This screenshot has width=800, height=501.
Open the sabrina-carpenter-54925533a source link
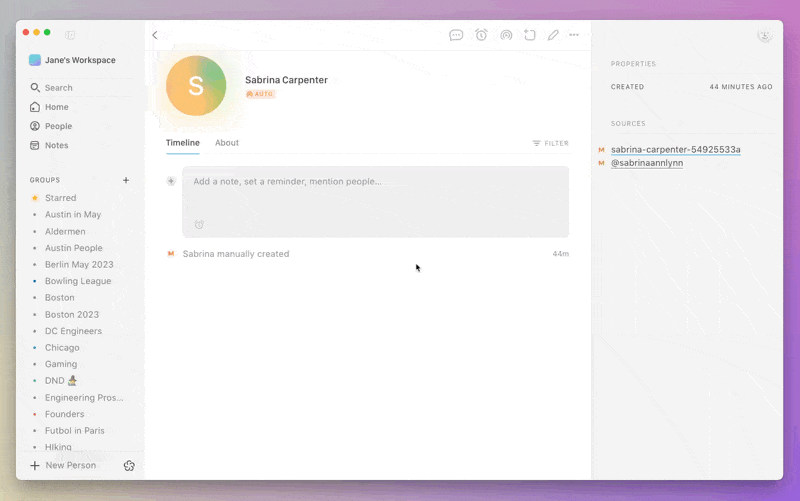(676, 149)
